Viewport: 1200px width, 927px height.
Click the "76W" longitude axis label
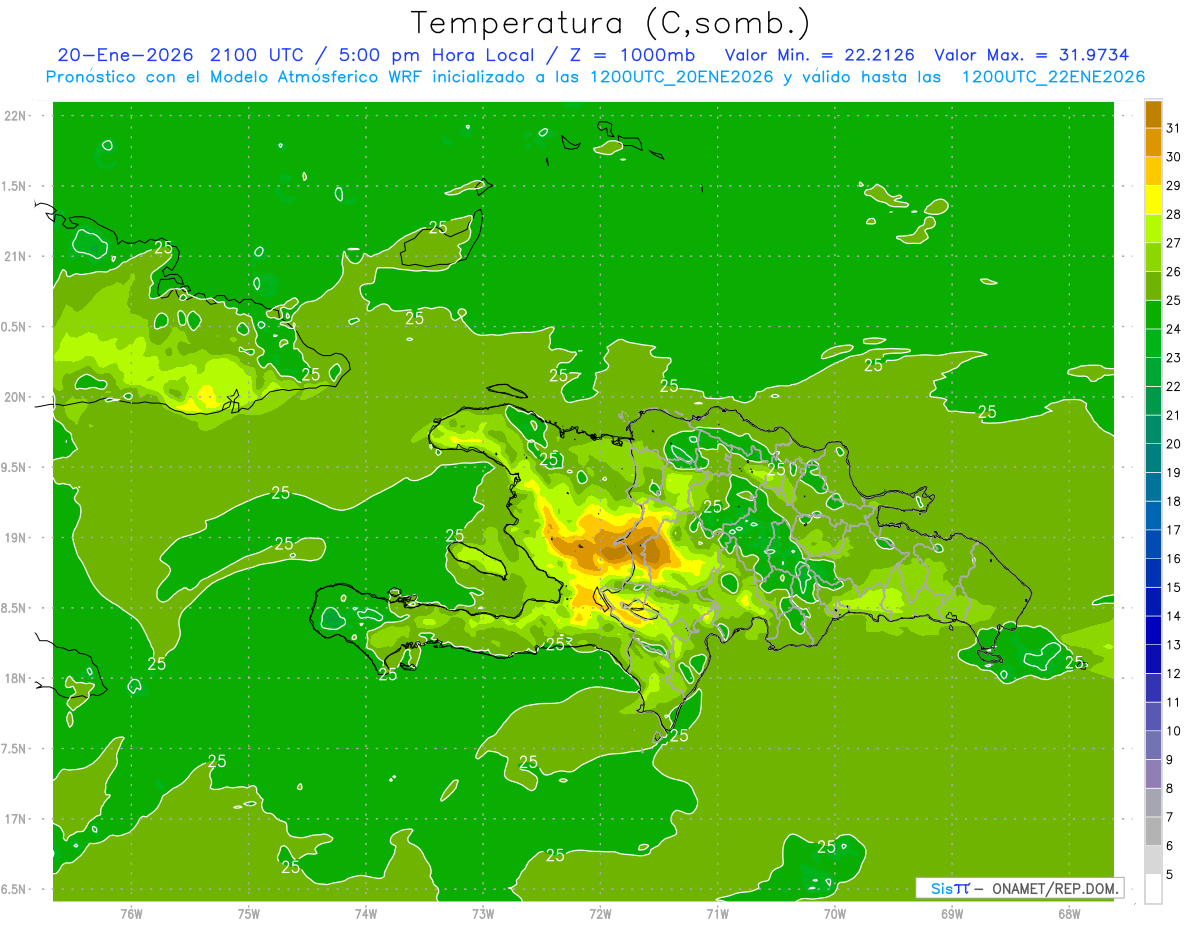pyautogui.click(x=131, y=914)
